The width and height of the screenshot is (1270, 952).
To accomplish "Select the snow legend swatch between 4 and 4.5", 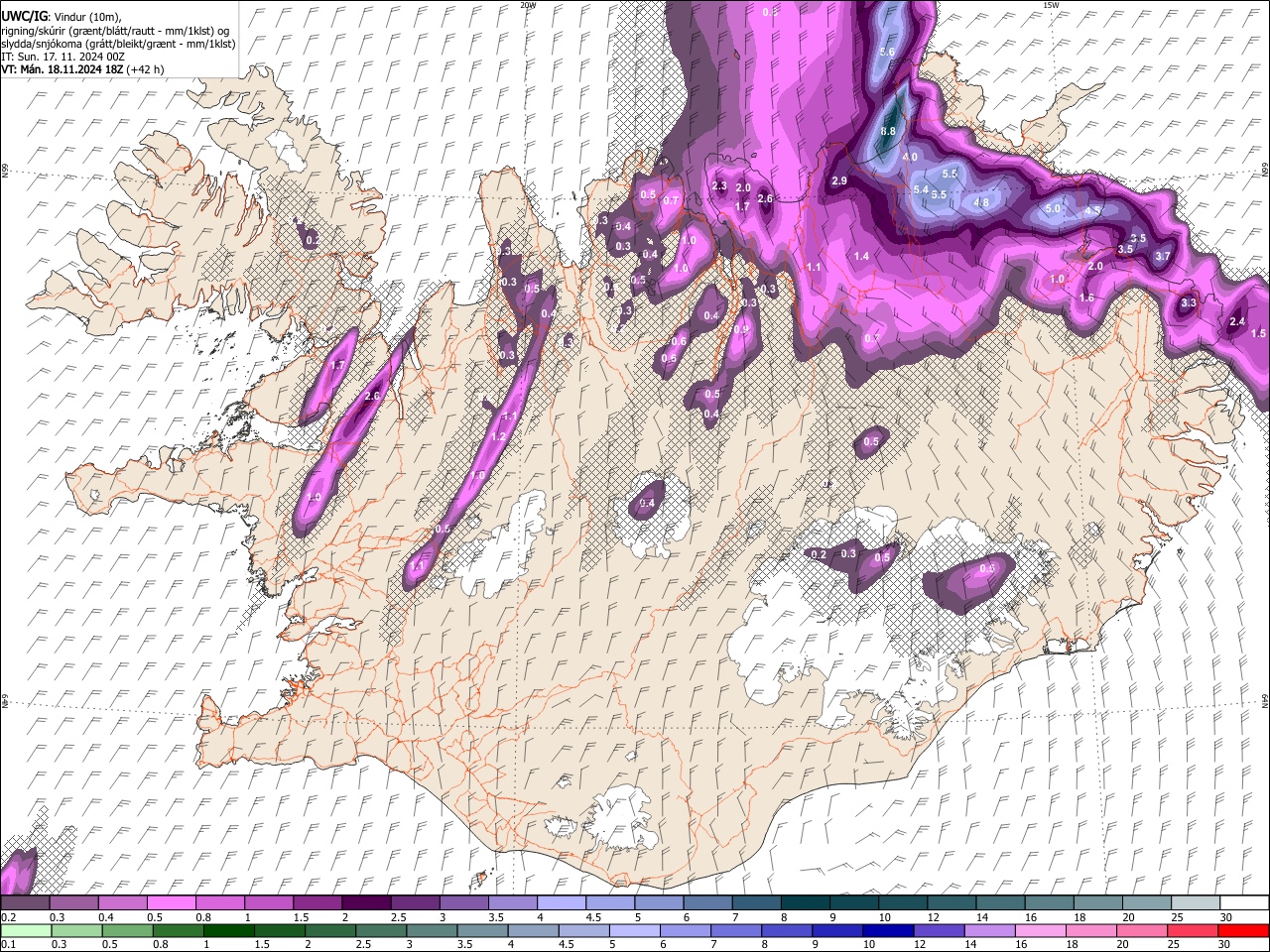I will click(x=562, y=903).
